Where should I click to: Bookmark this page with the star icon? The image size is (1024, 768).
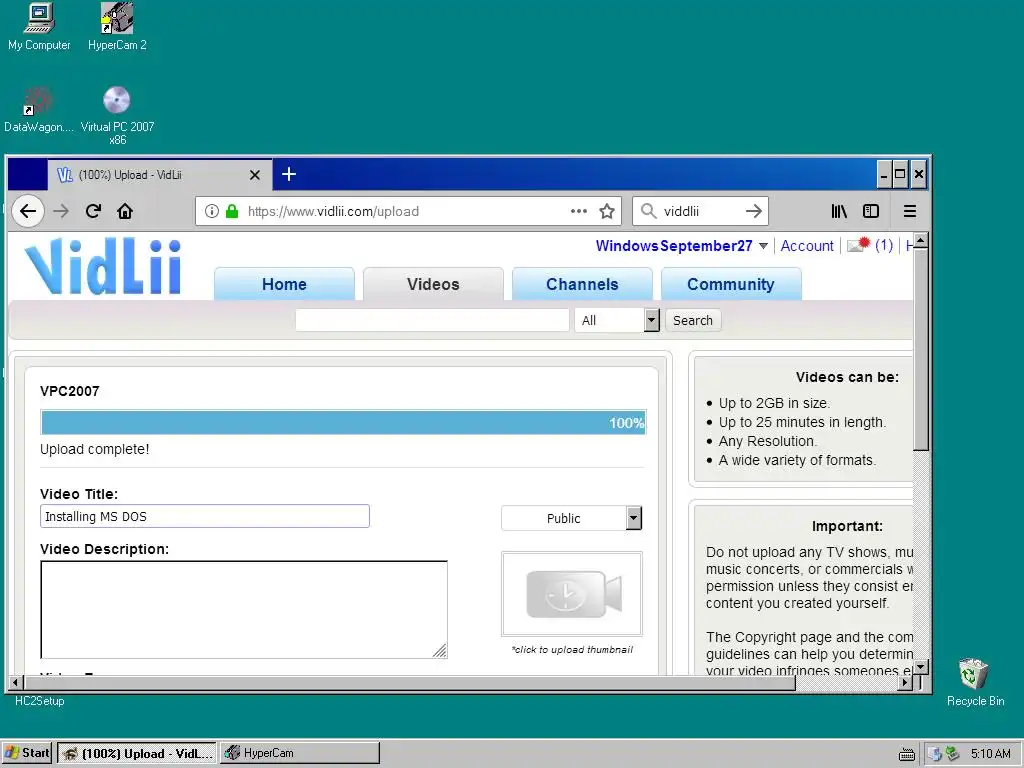pyautogui.click(x=607, y=211)
